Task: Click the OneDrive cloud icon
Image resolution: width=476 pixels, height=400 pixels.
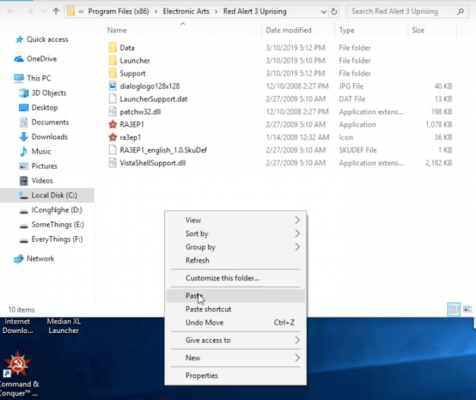Action: [x=19, y=59]
